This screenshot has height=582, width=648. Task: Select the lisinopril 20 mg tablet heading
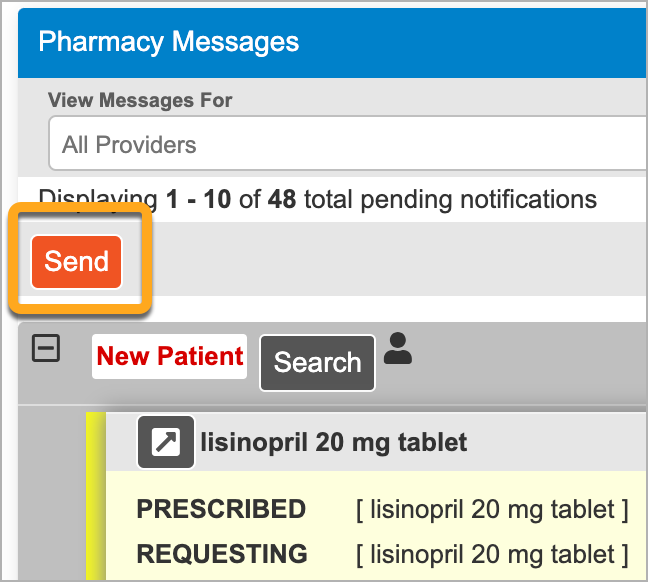[x=334, y=443]
